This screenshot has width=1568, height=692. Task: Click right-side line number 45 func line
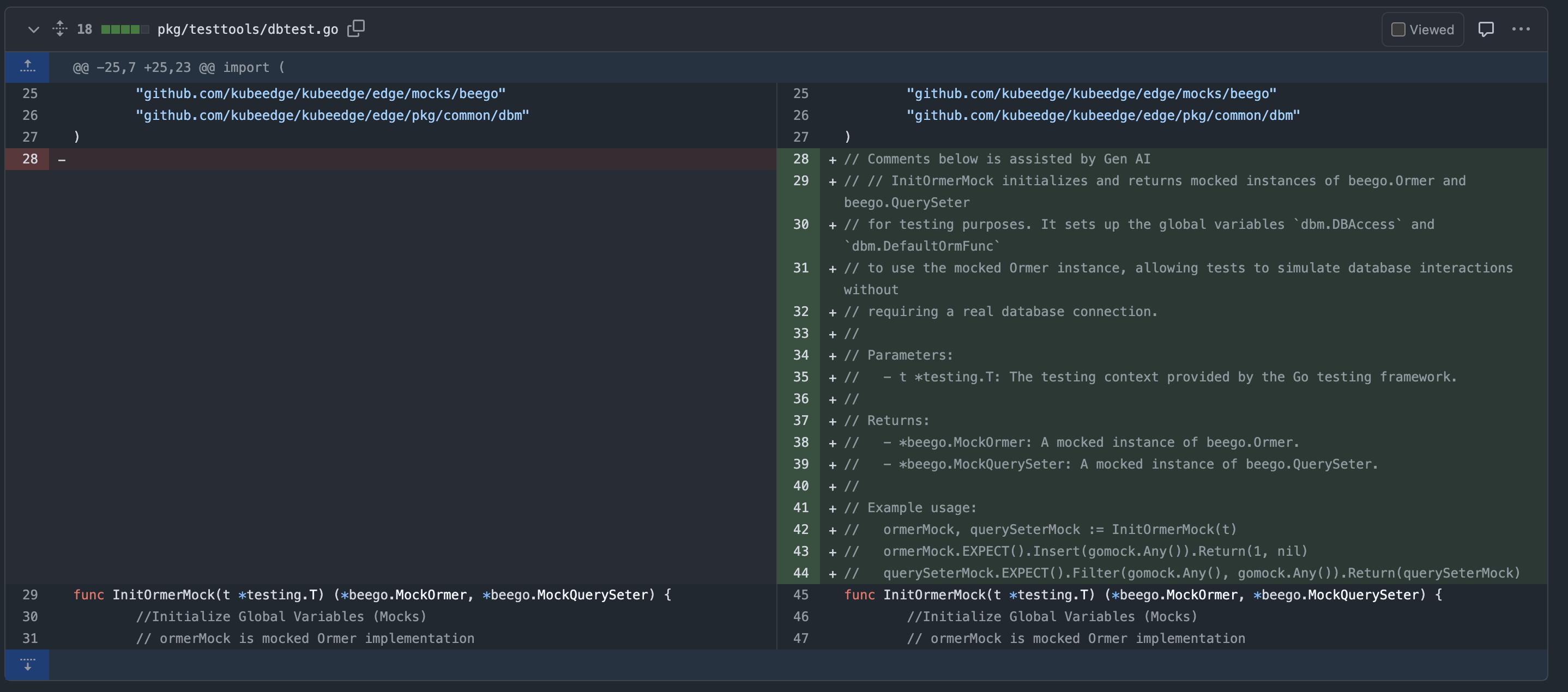click(x=800, y=594)
